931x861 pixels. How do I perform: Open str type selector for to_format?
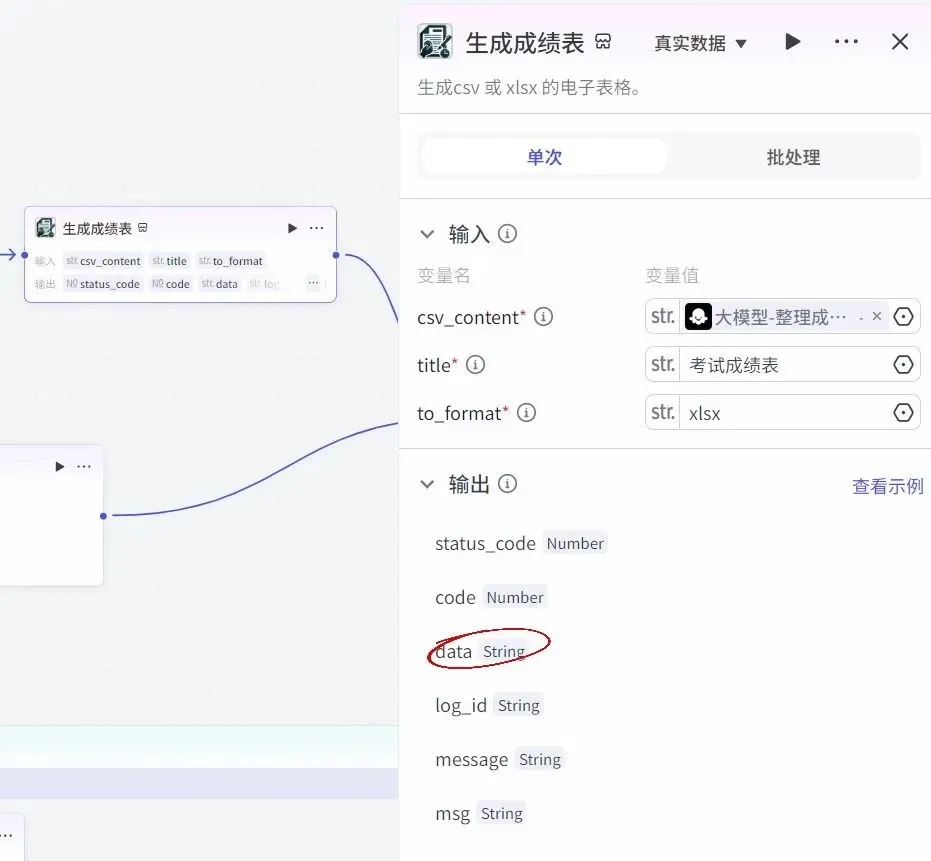tap(663, 412)
